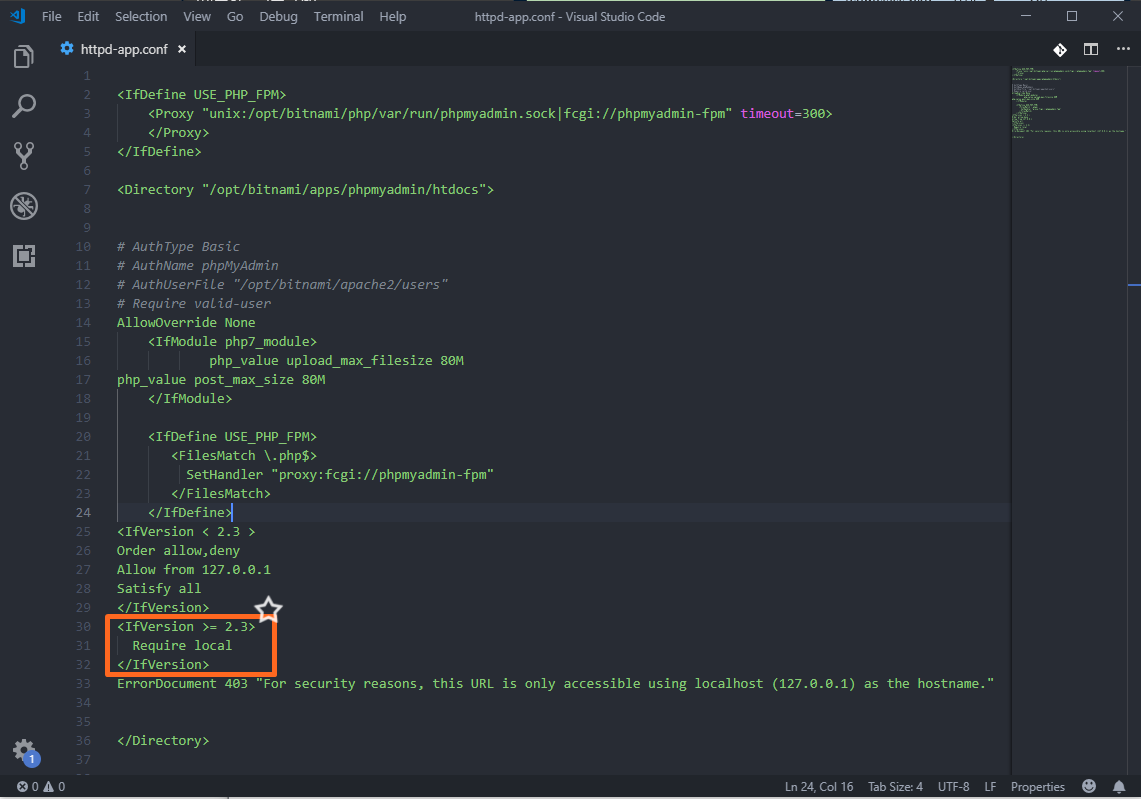Click the "ErrorDocument 403" line
Image resolution: width=1141 pixels, height=799 pixels.
click(x=555, y=683)
